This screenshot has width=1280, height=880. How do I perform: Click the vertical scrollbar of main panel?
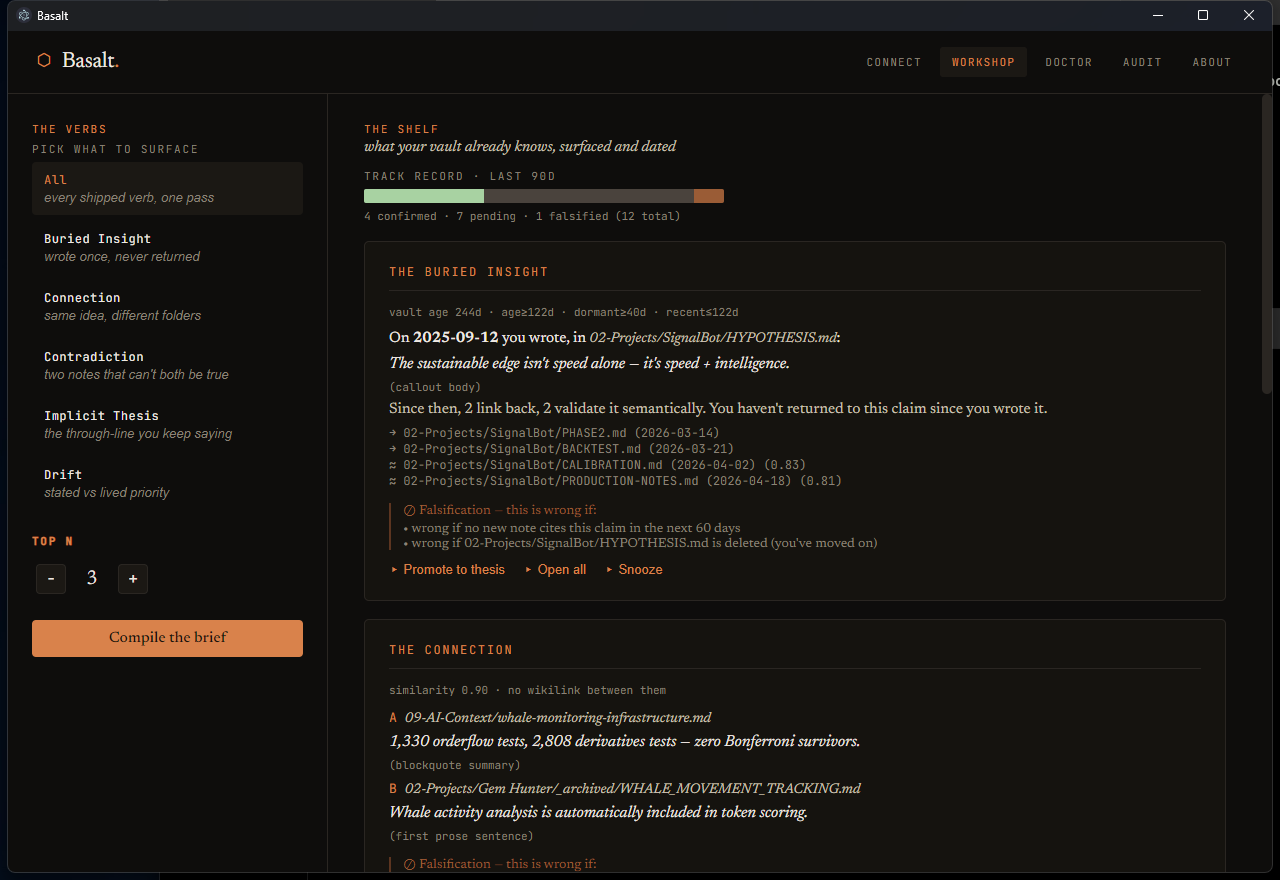1267,242
